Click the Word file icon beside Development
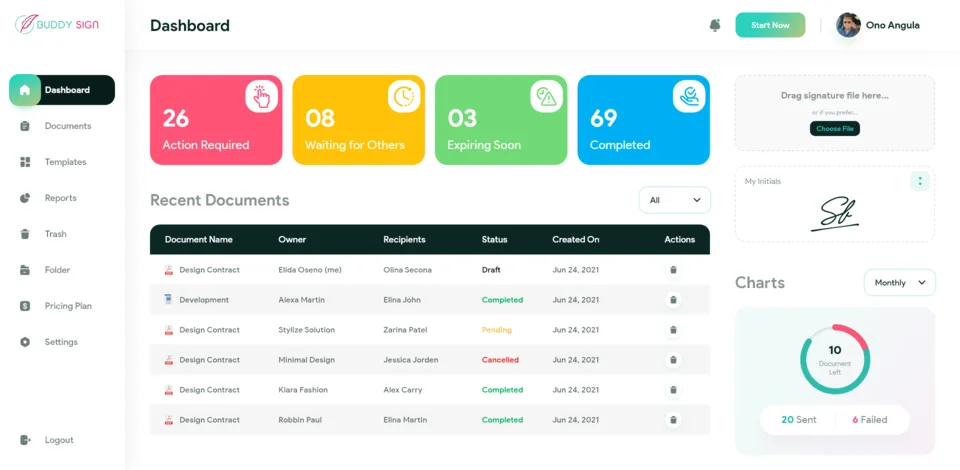The image size is (960, 470). [168, 300]
